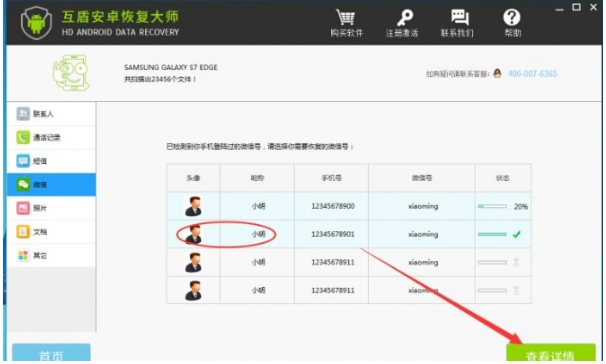Click the QQ penguin customer service icon
The image size is (606, 364).
click(497, 73)
